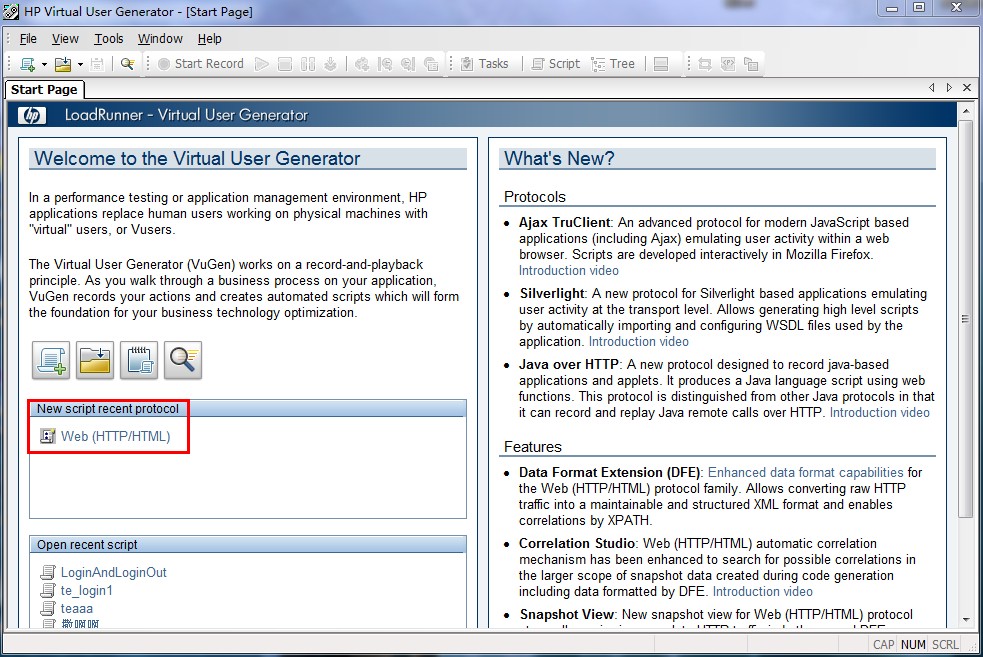
Task: Click the scrollbar up arrow
Action: click(965, 110)
